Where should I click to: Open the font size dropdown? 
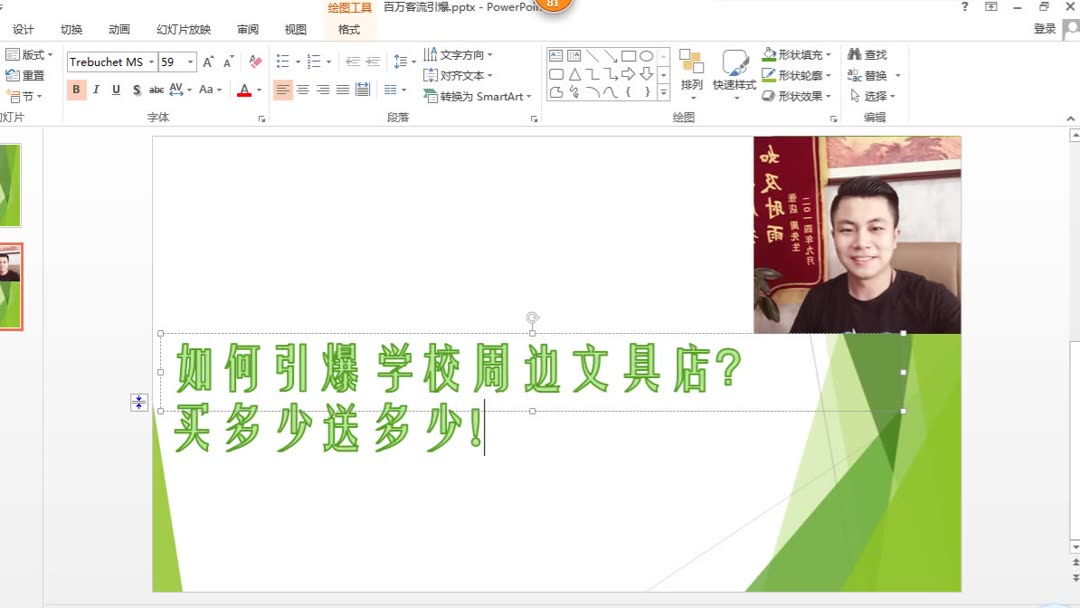pos(190,61)
